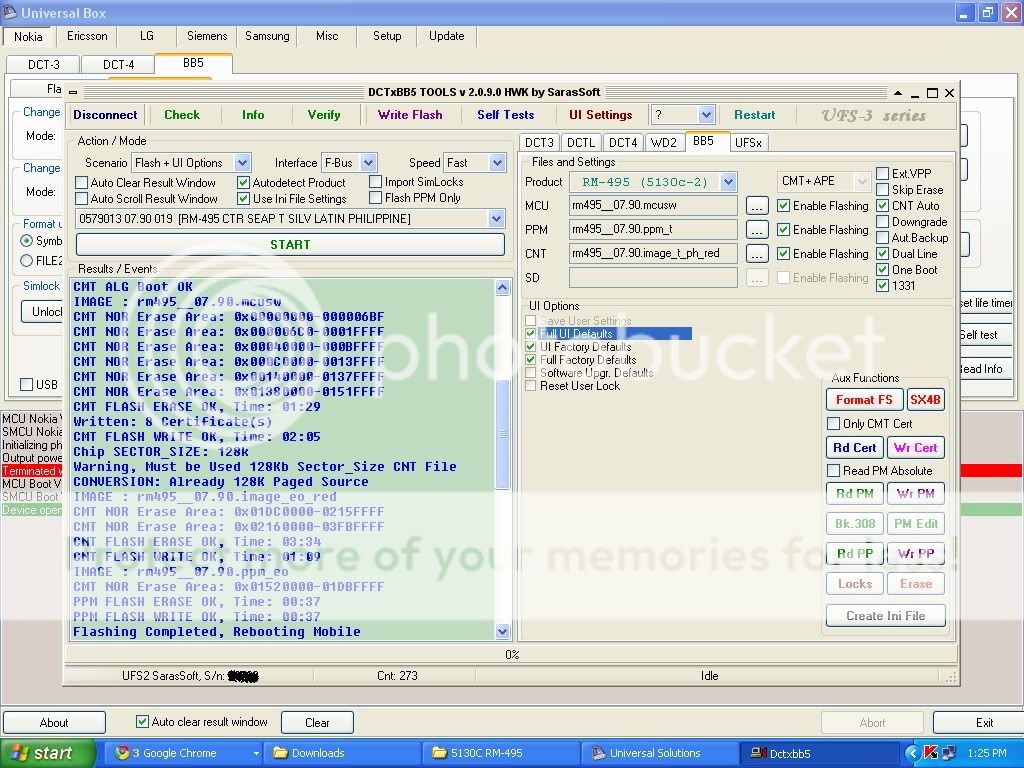Expand product code list dropdown
1024x768 pixels.
[497, 218]
